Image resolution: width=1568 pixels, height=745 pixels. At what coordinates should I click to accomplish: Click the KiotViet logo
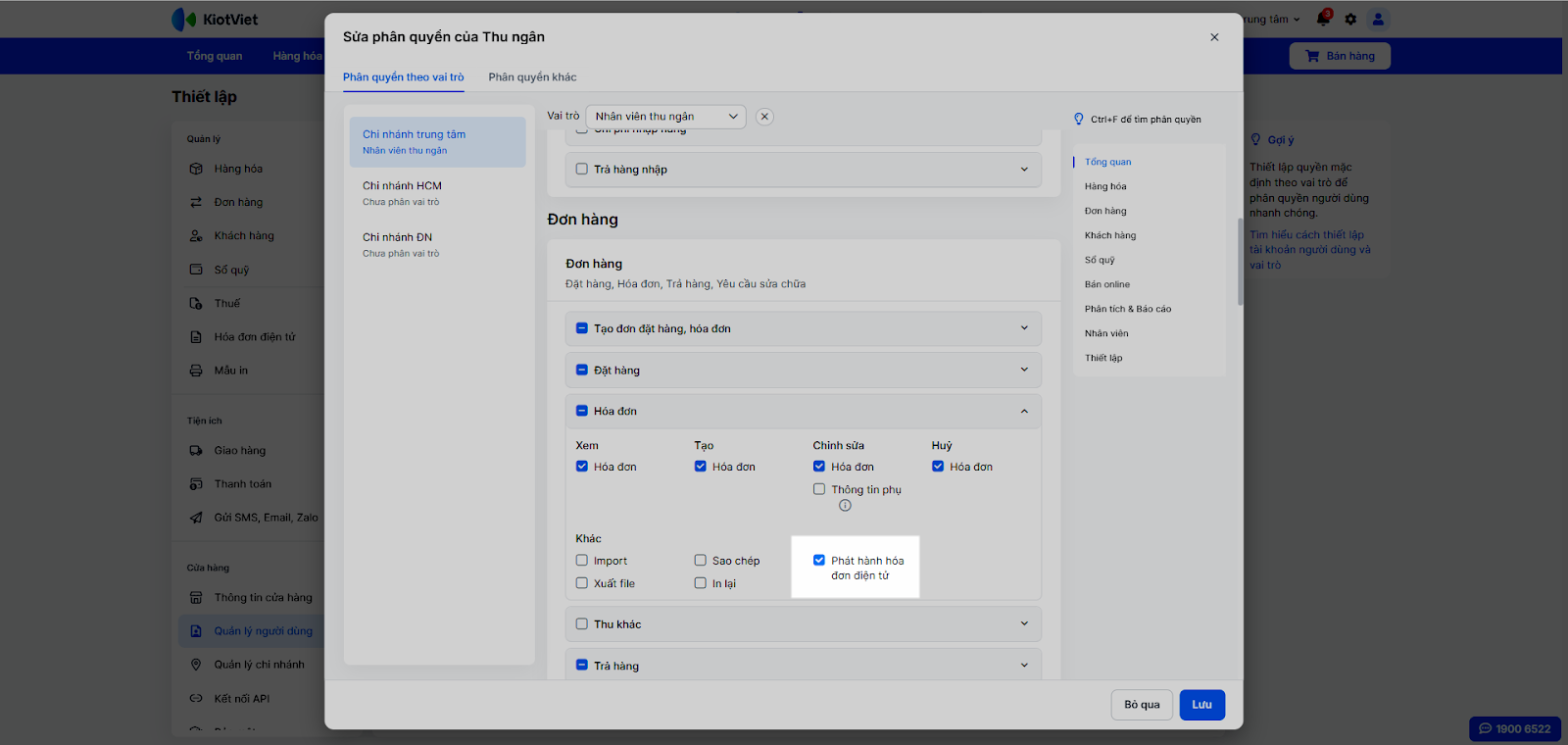215,19
